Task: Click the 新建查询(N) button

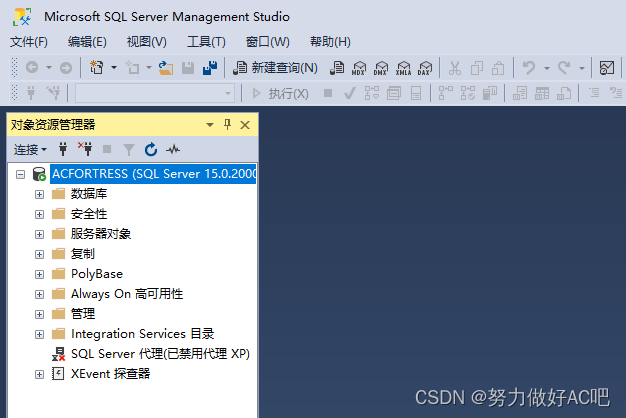Action: (x=275, y=68)
